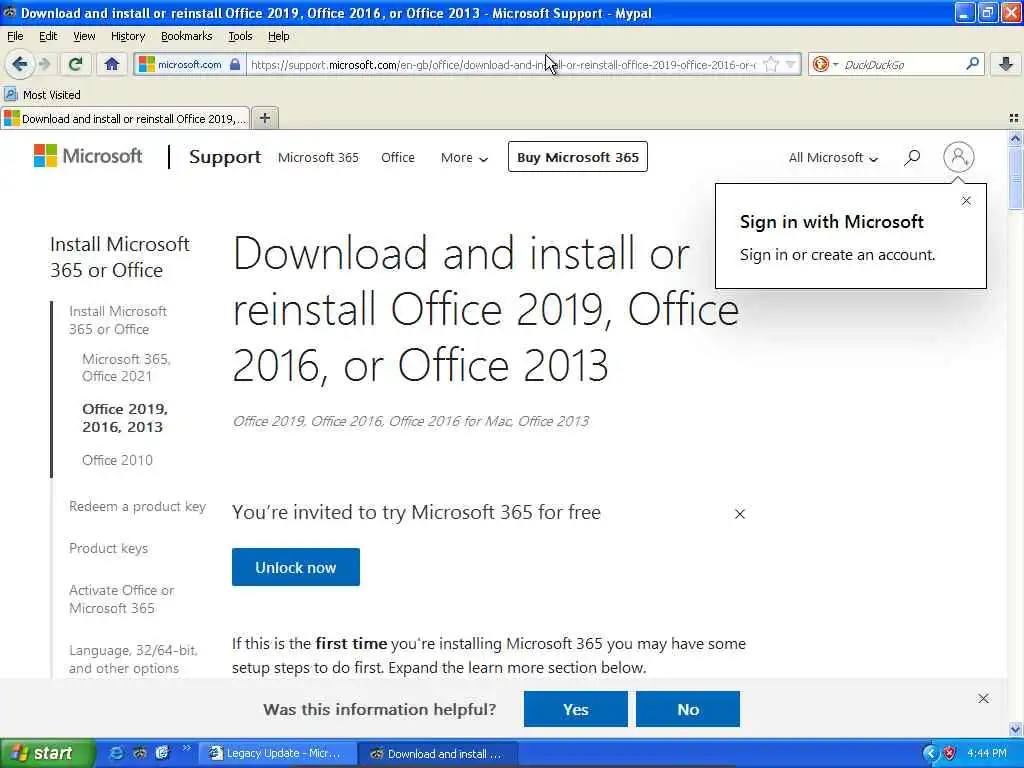This screenshot has height=768, width=1024.
Task: Click the red security shield tray icon
Action: [950, 754]
